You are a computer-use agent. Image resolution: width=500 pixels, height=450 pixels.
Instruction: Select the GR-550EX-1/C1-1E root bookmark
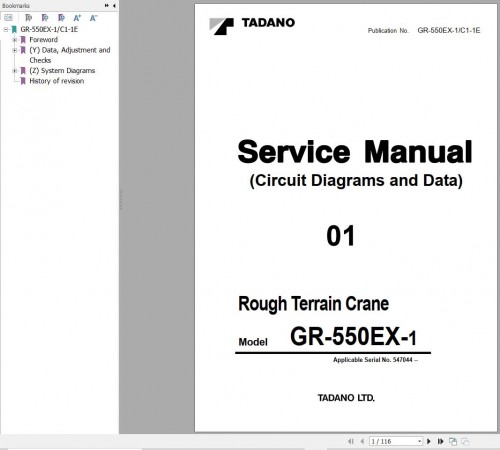tap(49, 29)
